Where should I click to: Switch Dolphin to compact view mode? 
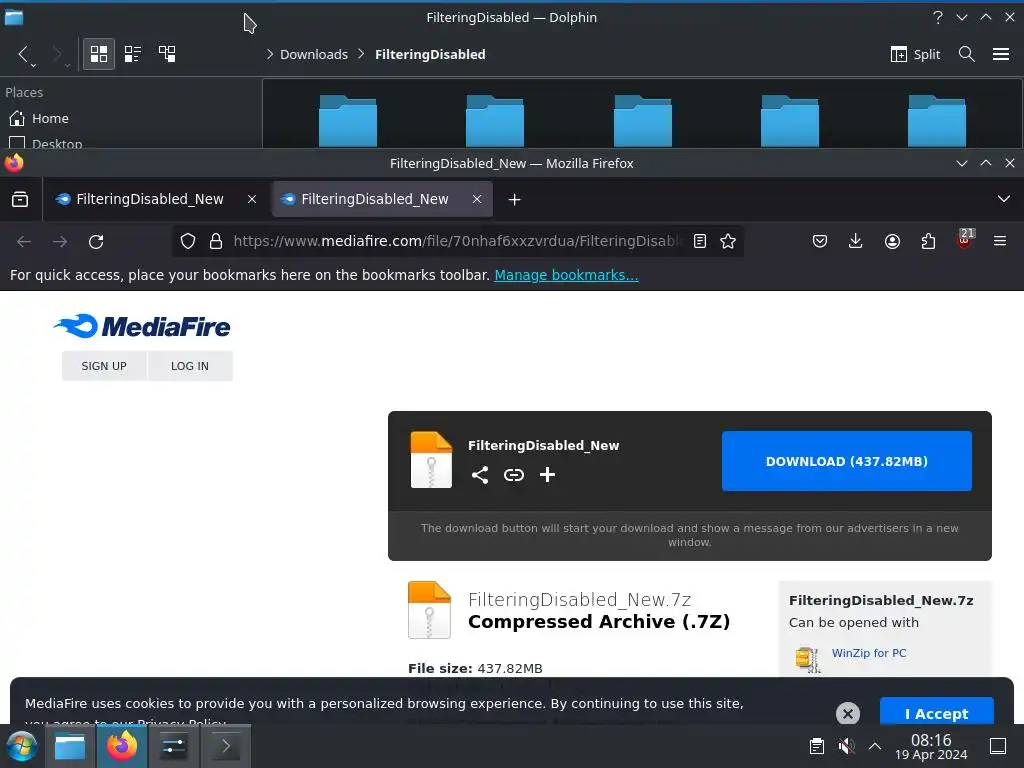[133, 54]
